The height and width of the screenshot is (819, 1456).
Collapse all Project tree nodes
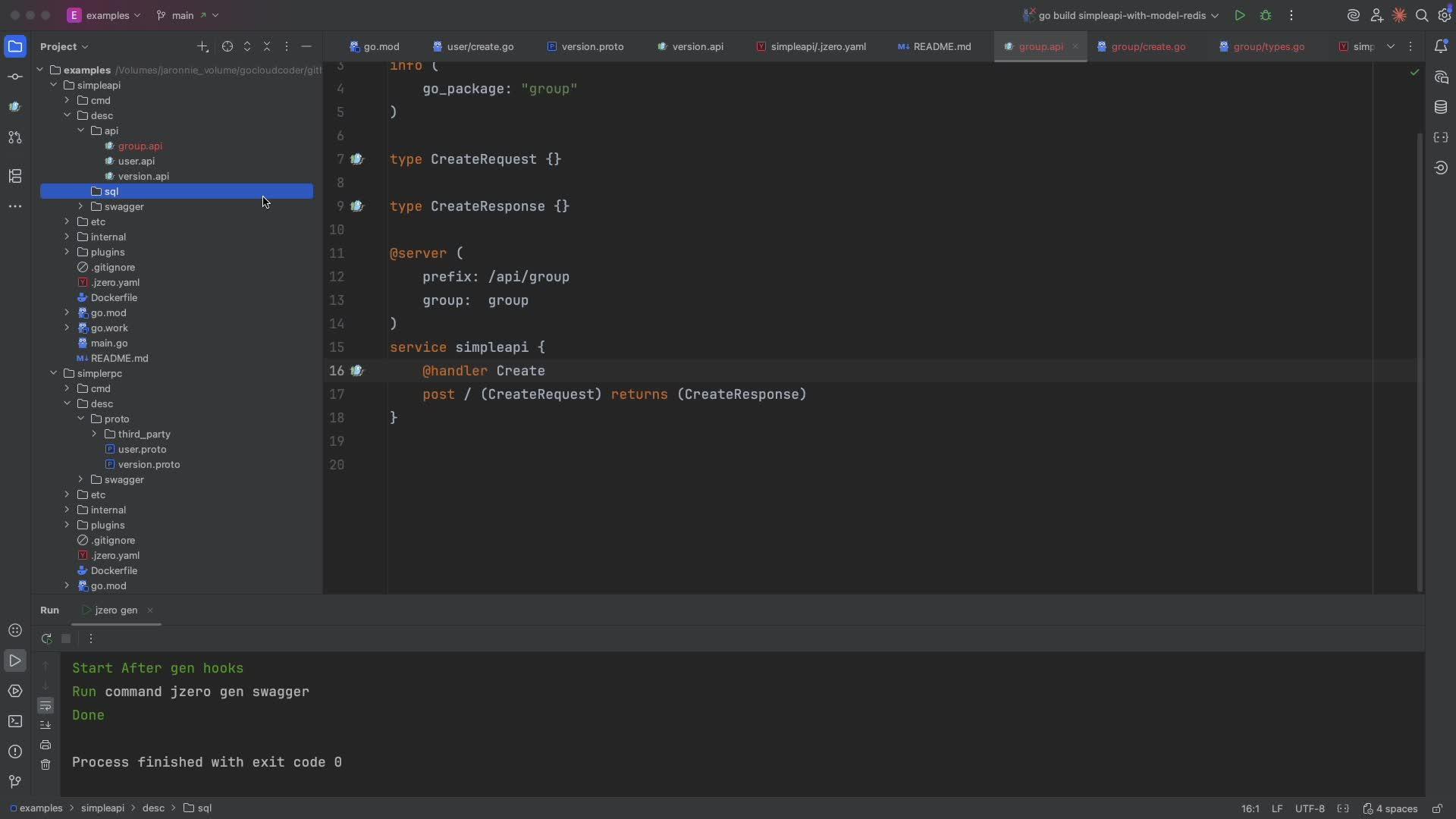pyautogui.click(x=267, y=46)
